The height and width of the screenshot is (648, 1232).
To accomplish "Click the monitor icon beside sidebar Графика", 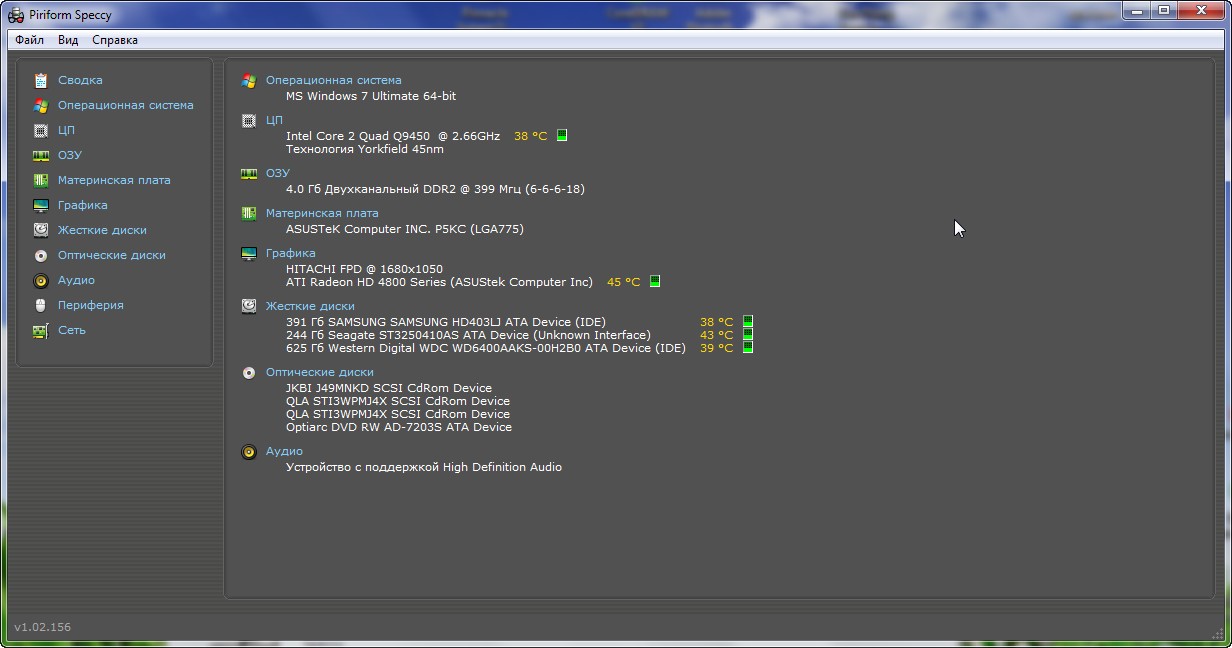I will click(x=41, y=205).
